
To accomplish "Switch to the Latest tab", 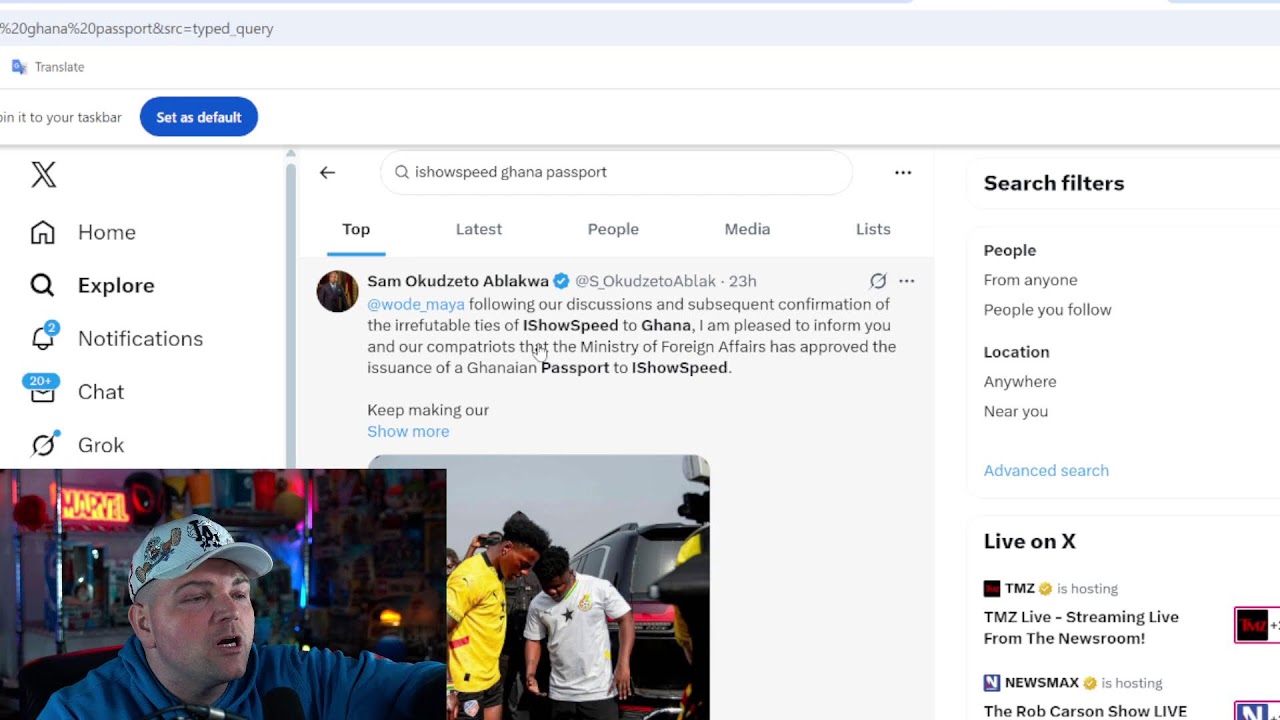I will 479,229.
